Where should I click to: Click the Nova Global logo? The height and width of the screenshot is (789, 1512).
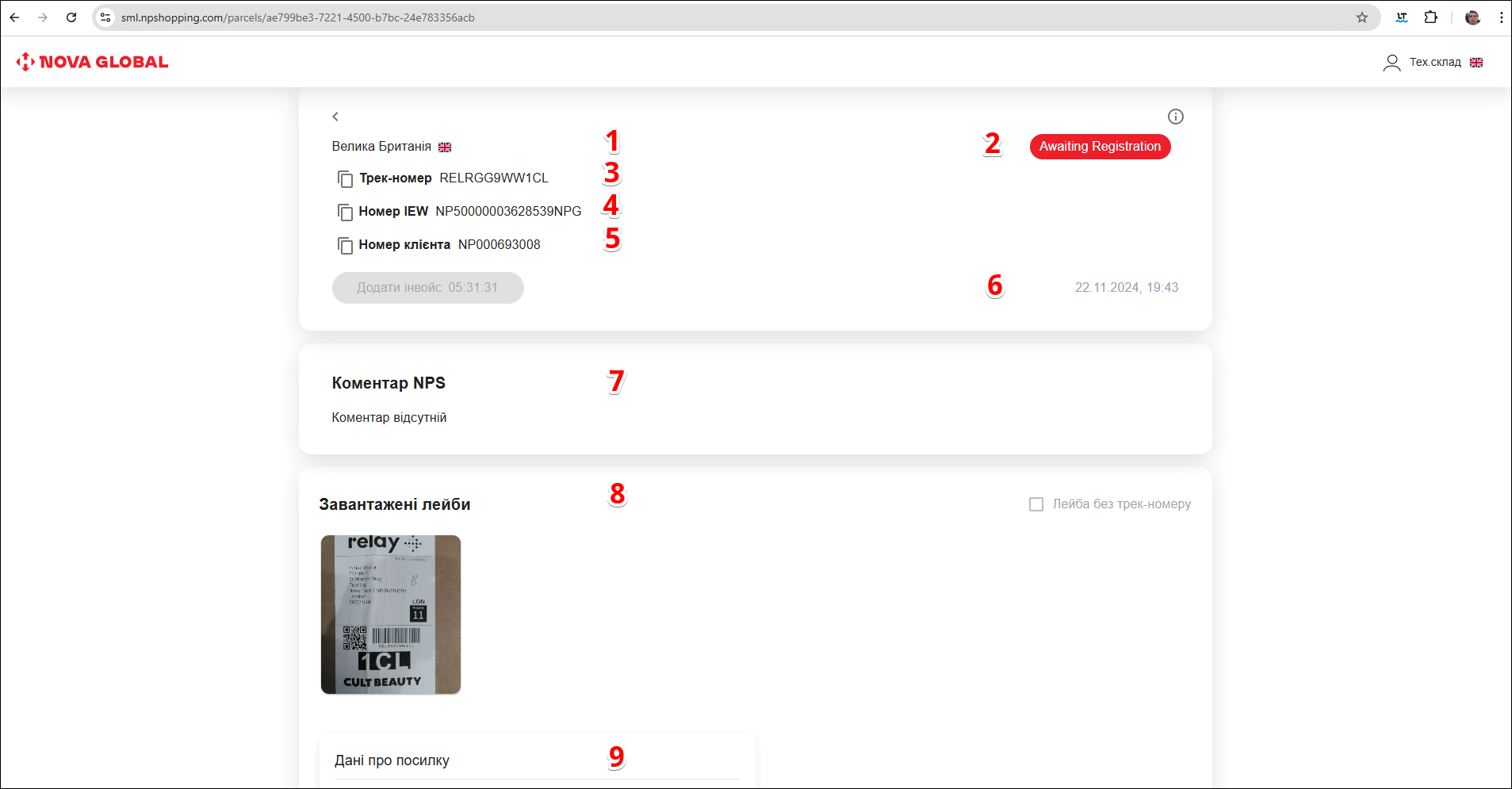click(x=93, y=62)
